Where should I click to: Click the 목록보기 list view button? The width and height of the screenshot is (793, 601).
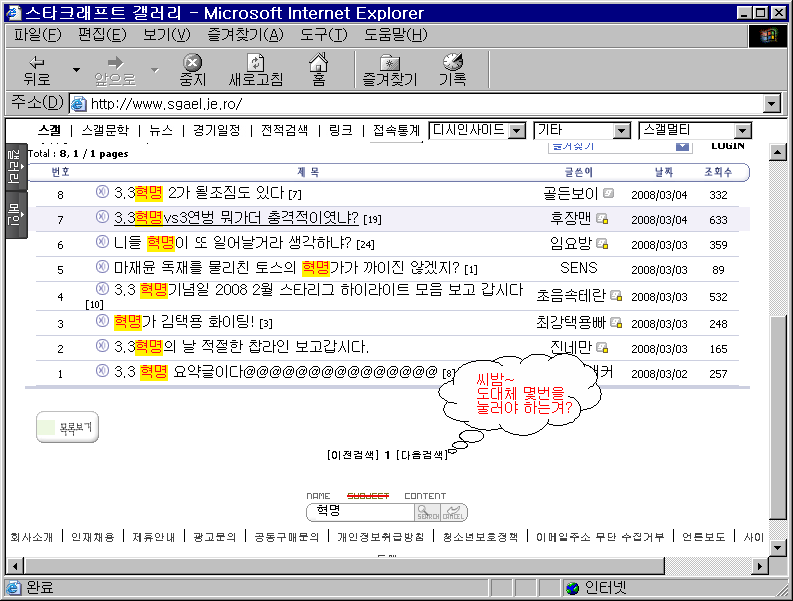pyautogui.click(x=67, y=427)
